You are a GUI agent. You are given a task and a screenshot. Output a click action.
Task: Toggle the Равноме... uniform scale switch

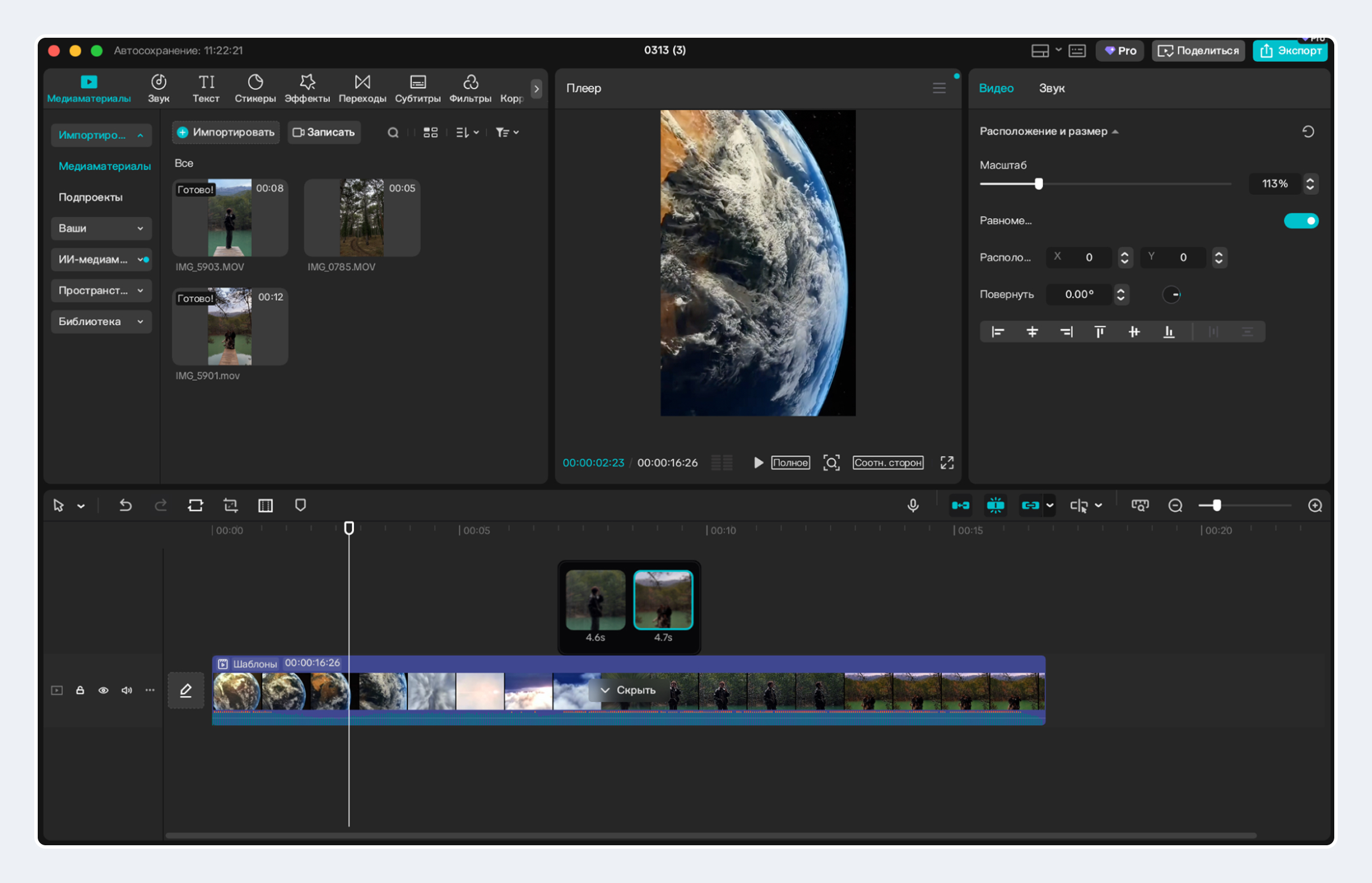tap(1301, 221)
